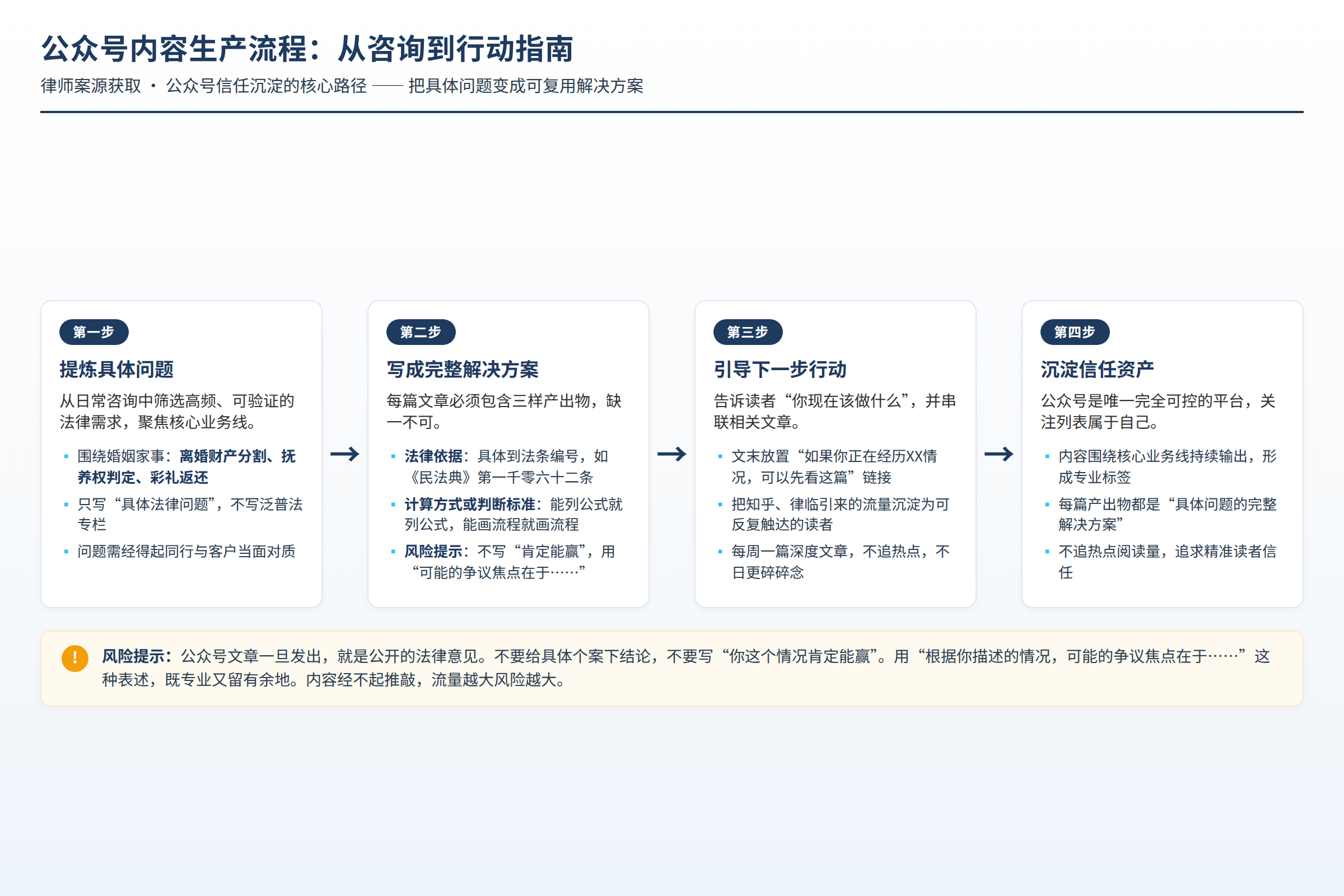Click paragraph 公众号是唯一完全可控的平台
The width and height of the screenshot is (1344, 896).
pyautogui.click(x=1158, y=412)
